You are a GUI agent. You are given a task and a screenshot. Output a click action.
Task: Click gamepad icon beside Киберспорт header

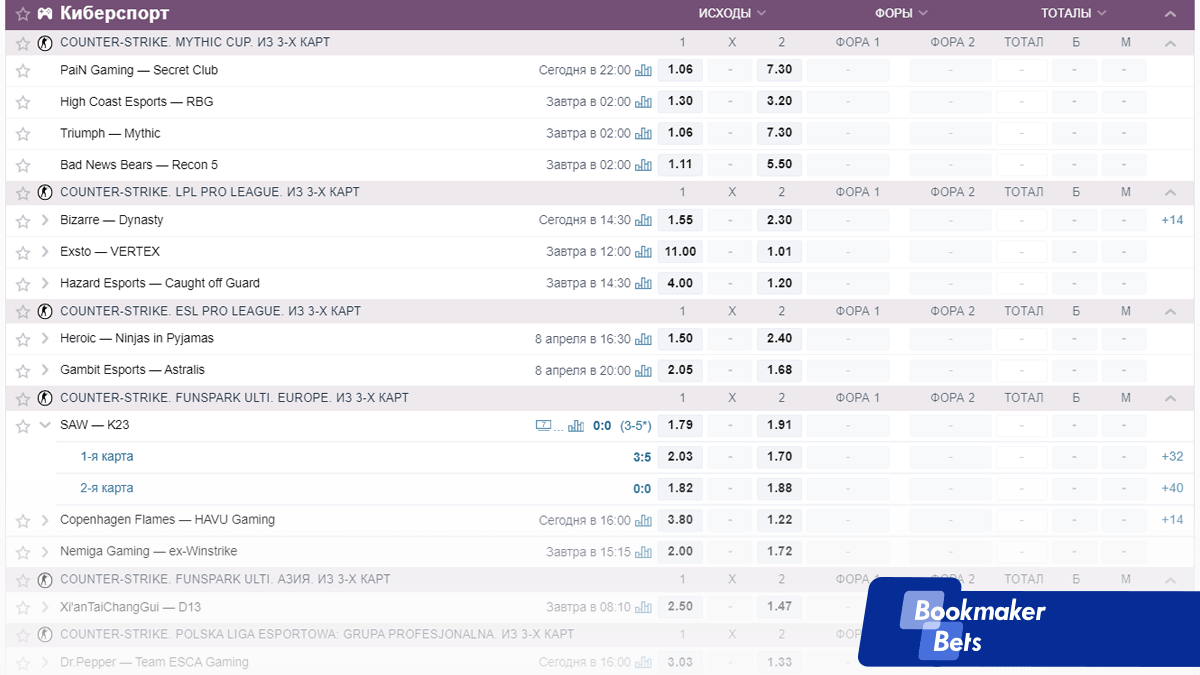46,14
